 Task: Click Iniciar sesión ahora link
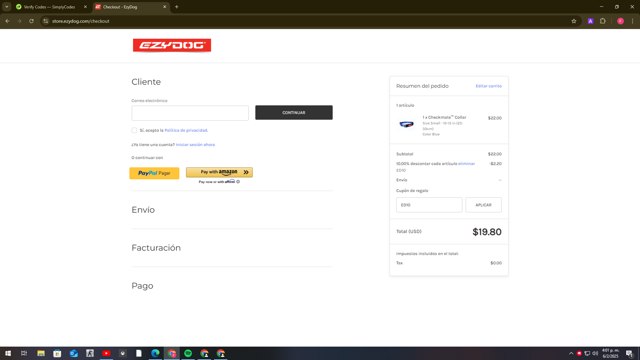(x=195, y=144)
